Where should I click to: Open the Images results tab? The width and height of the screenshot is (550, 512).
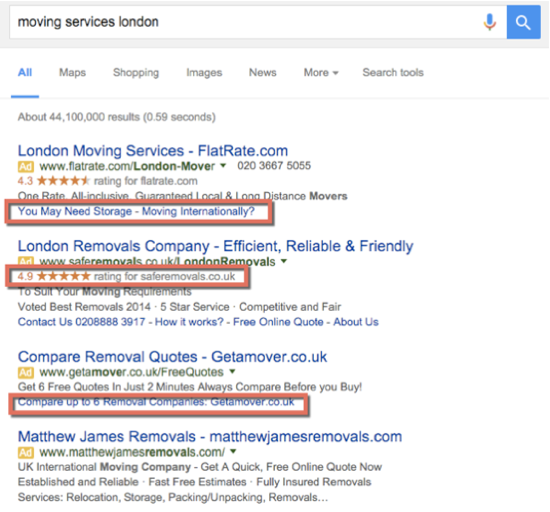tap(204, 73)
